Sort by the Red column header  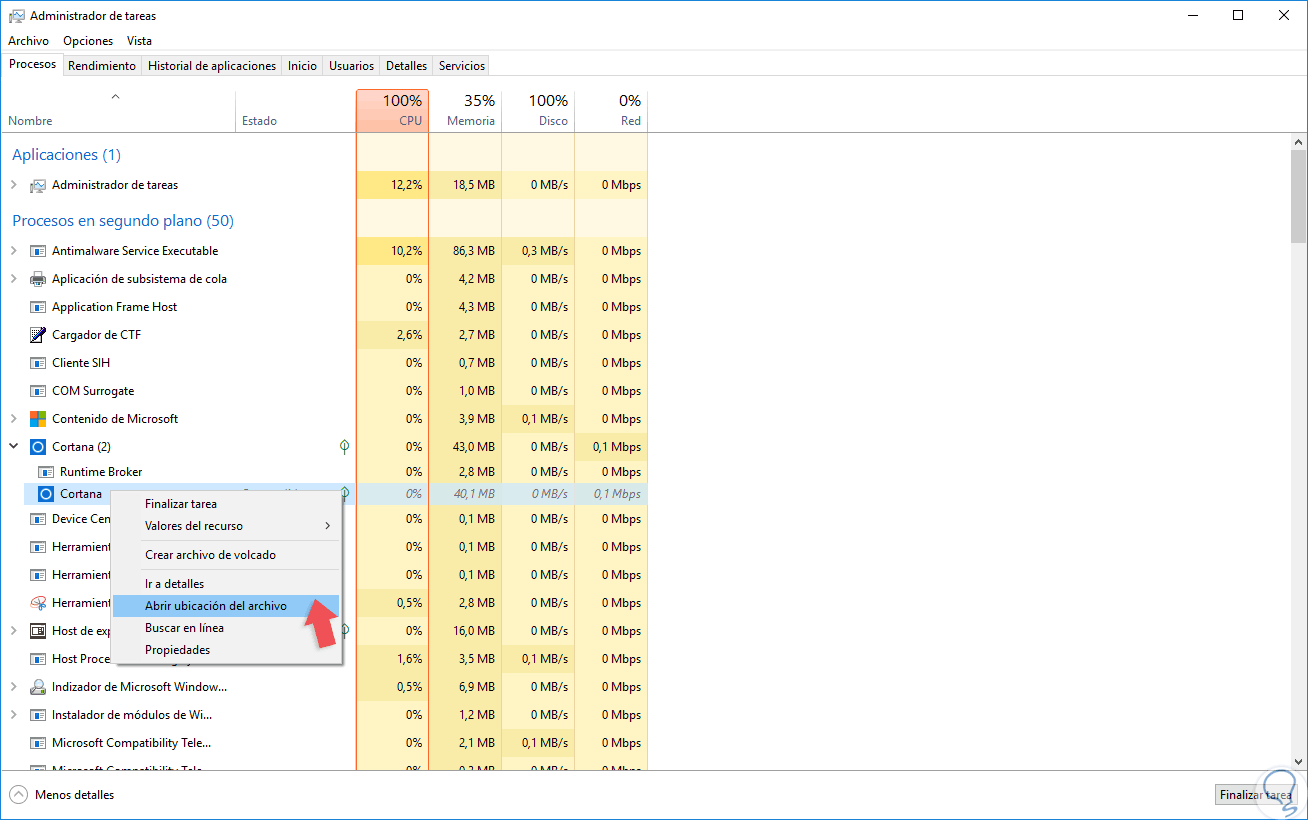coord(611,111)
